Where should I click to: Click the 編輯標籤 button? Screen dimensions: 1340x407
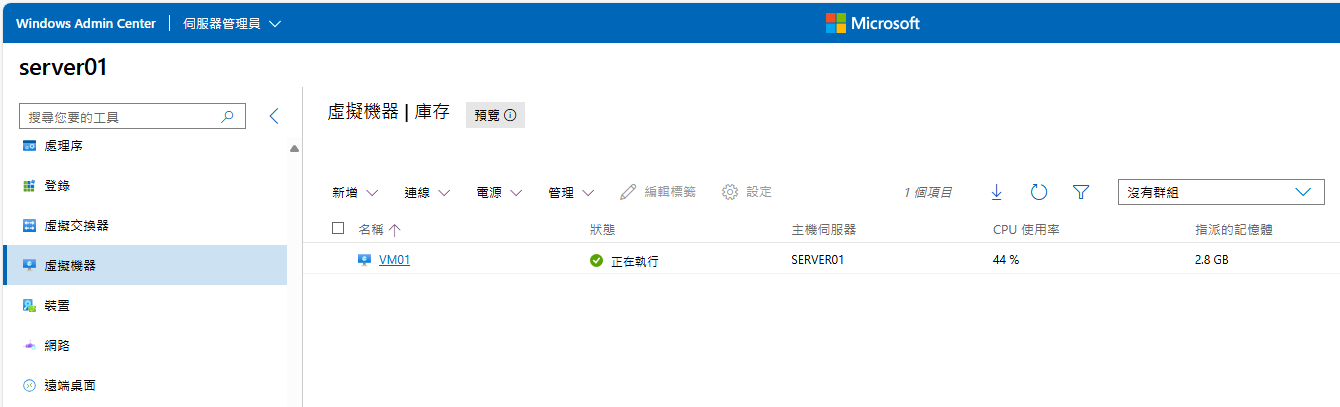(x=658, y=192)
